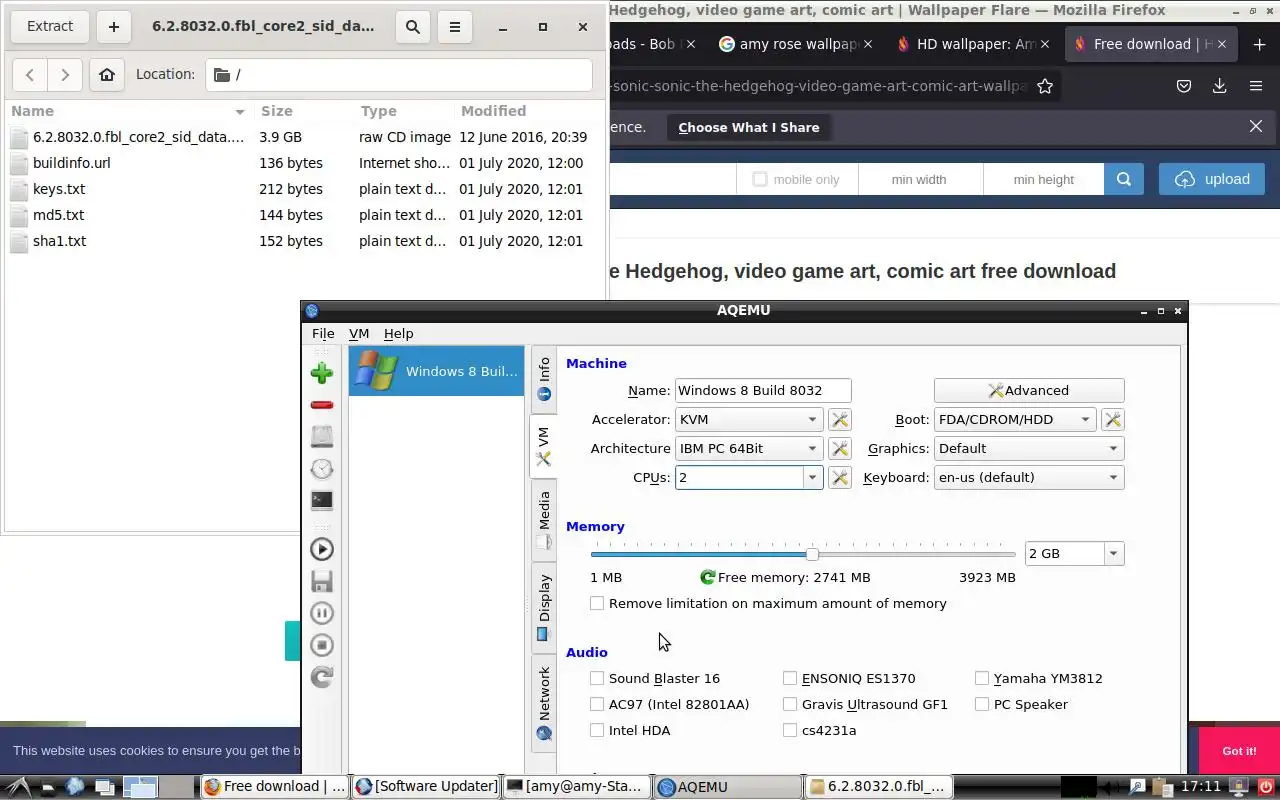The width and height of the screenshot is (1280, 800).
Task: Select the Windows 8 Build VM in the list
Action: click(x=436, y=371)
